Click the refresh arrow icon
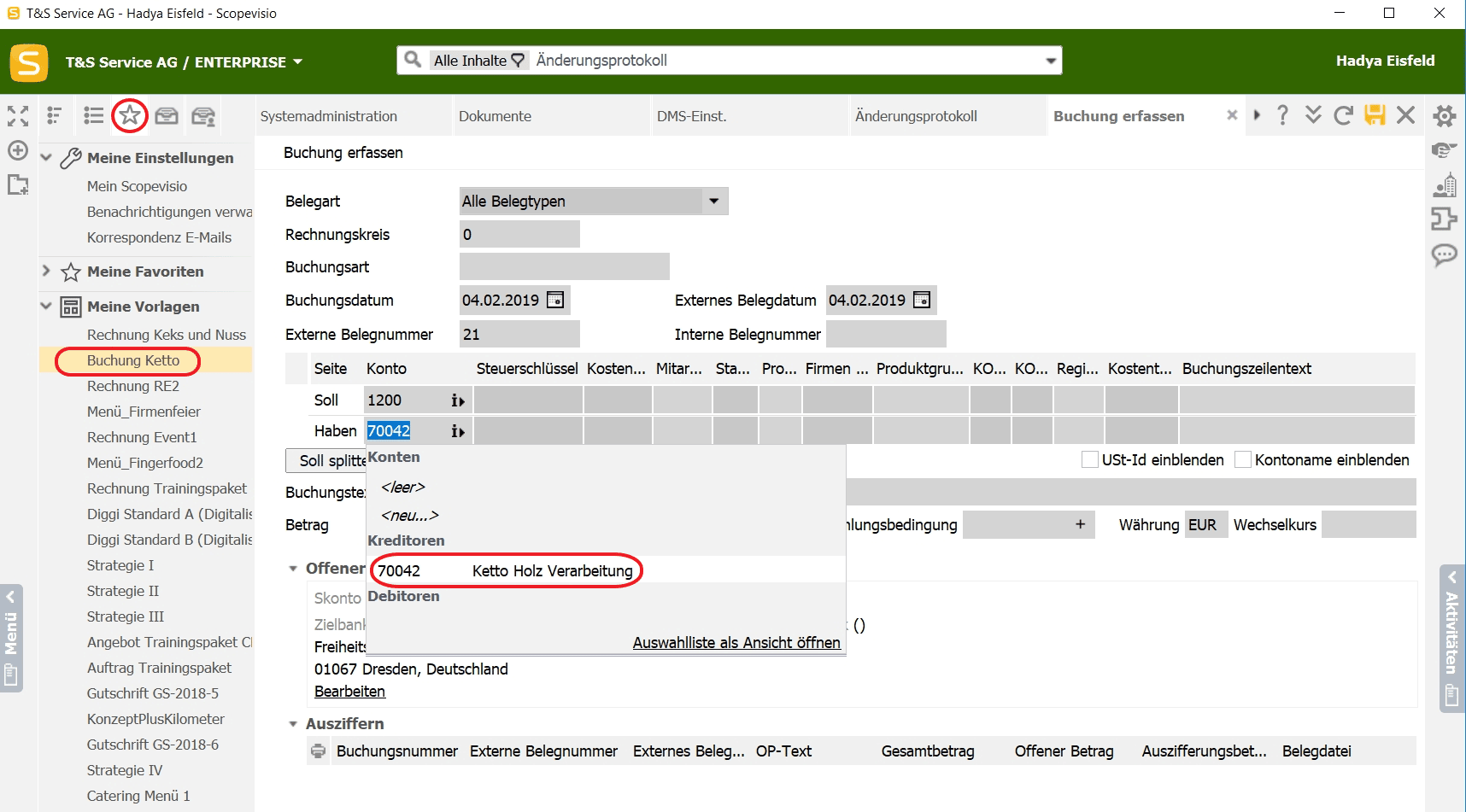 tap(1343, 115)
